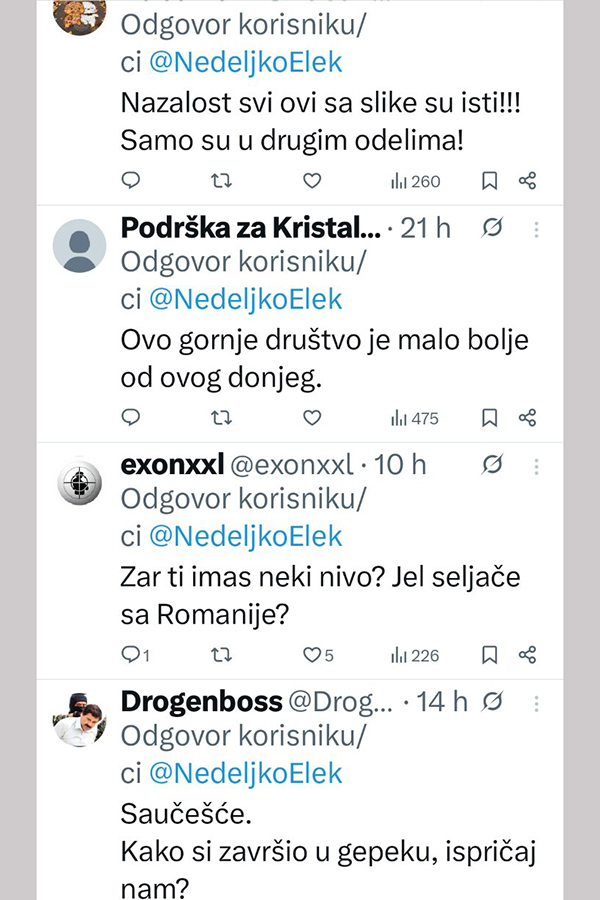
Task: Open the Podrška za Kristal profile name
Action: click(x=250, y=228)
